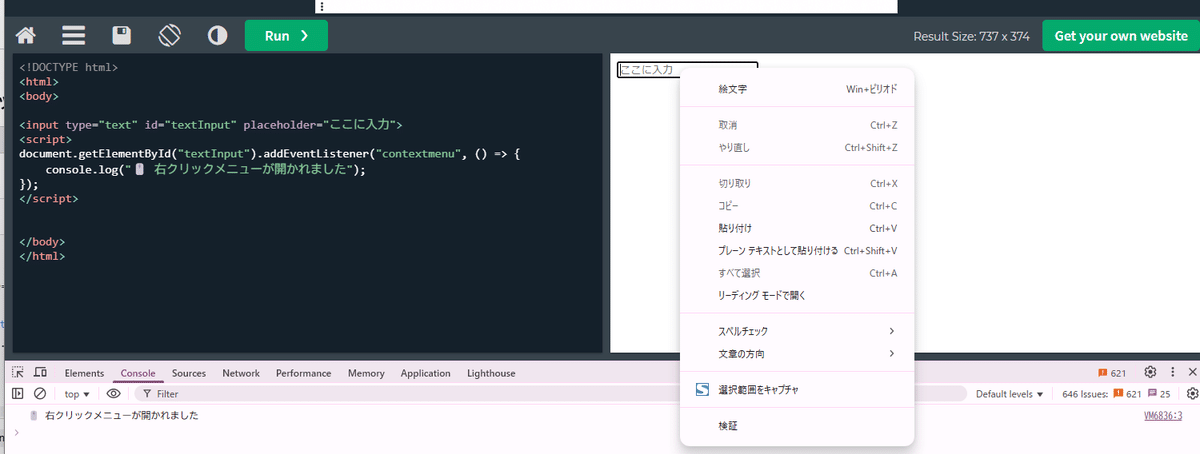This screenshot has width=1200, height=454.
Task: Open the hamburger menu in editor toolbar
Action: tap(73, 36)
